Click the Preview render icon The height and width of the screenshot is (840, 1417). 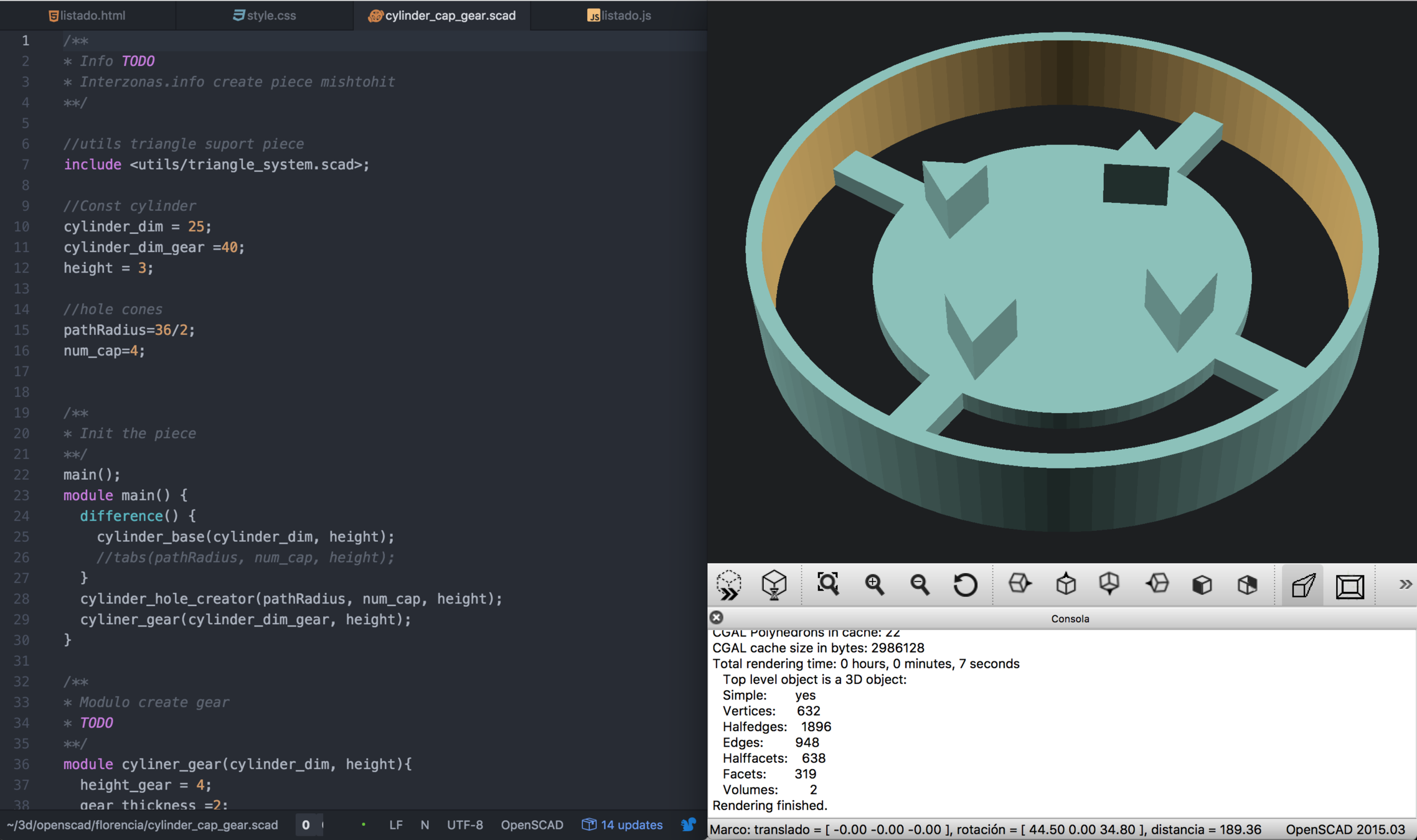pos(728,585)
